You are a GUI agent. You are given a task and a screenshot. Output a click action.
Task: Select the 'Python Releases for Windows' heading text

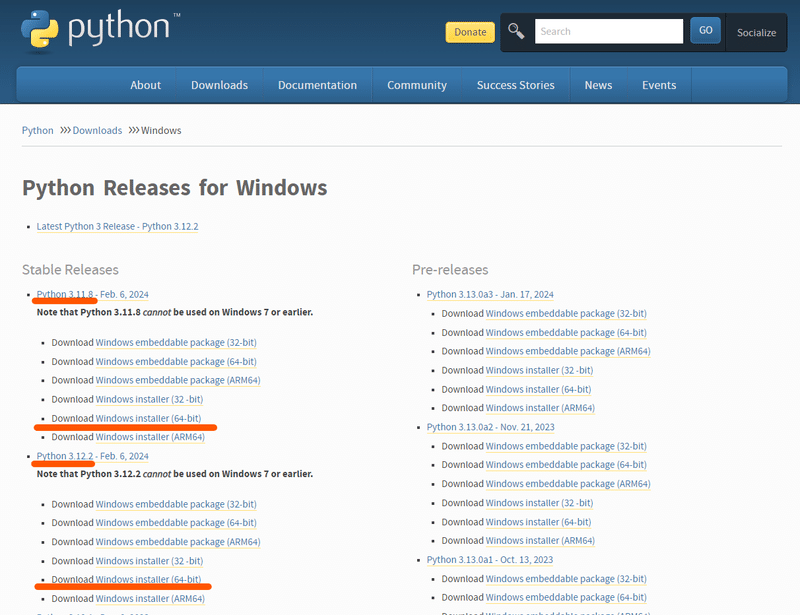174,188
